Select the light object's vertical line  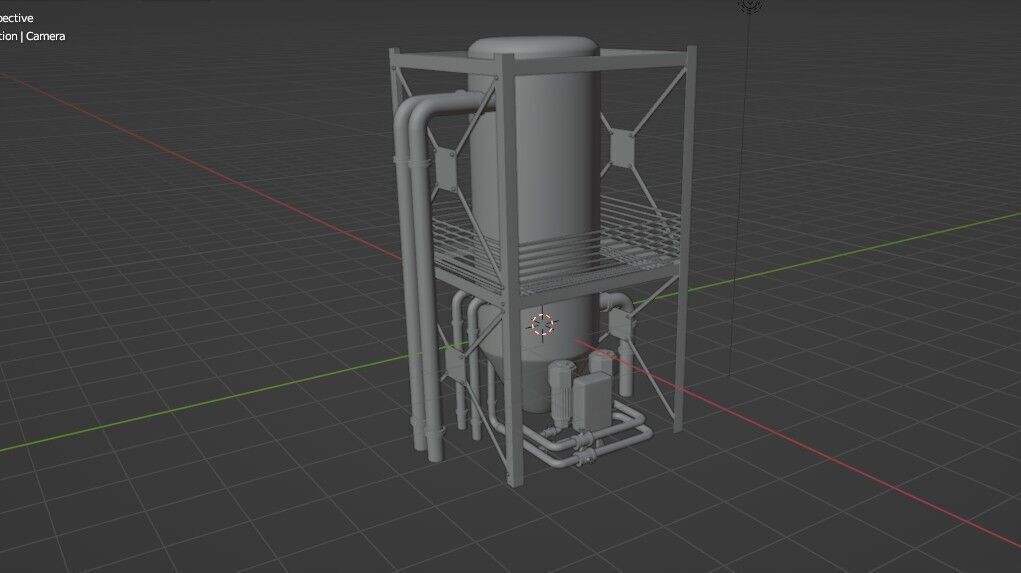point(740,195)
